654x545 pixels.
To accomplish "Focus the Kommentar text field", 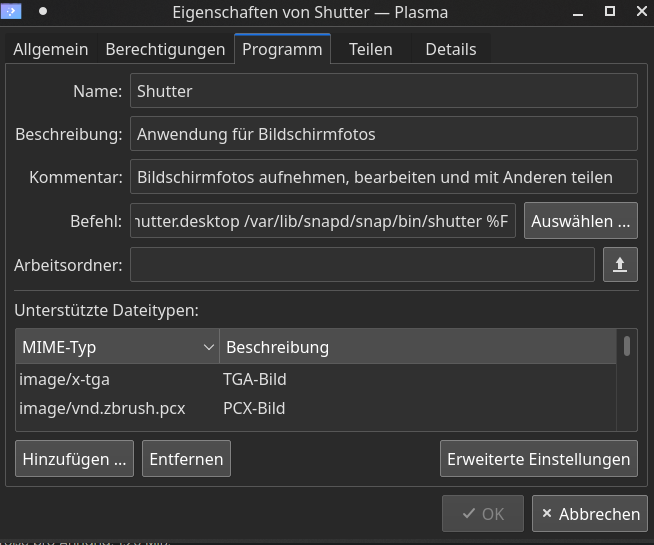I will click(383, 177).
